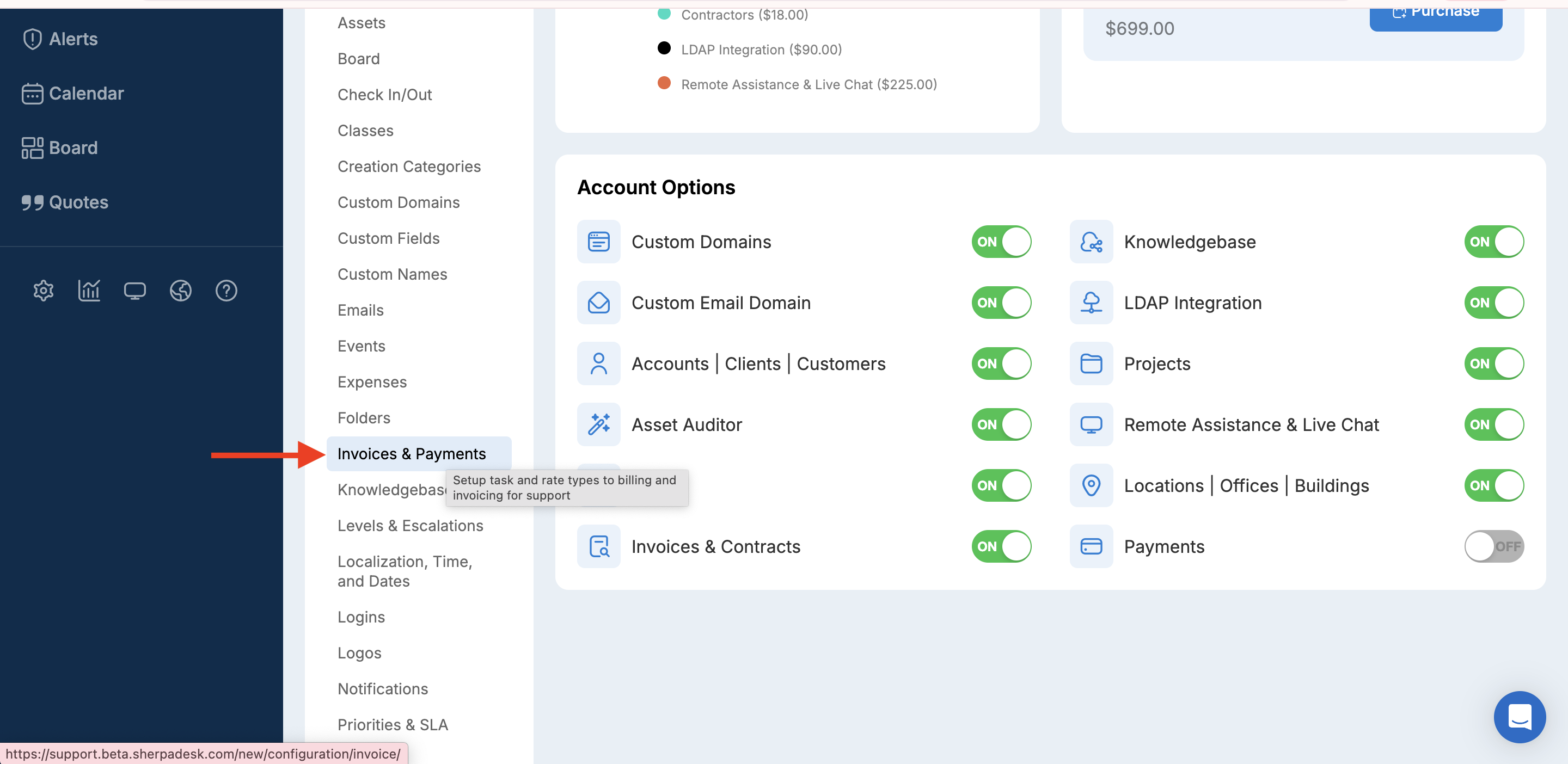This screenshot has width=1568, height=764.
Task: Click the globe icon in sidebar
Action: point(180,291)
